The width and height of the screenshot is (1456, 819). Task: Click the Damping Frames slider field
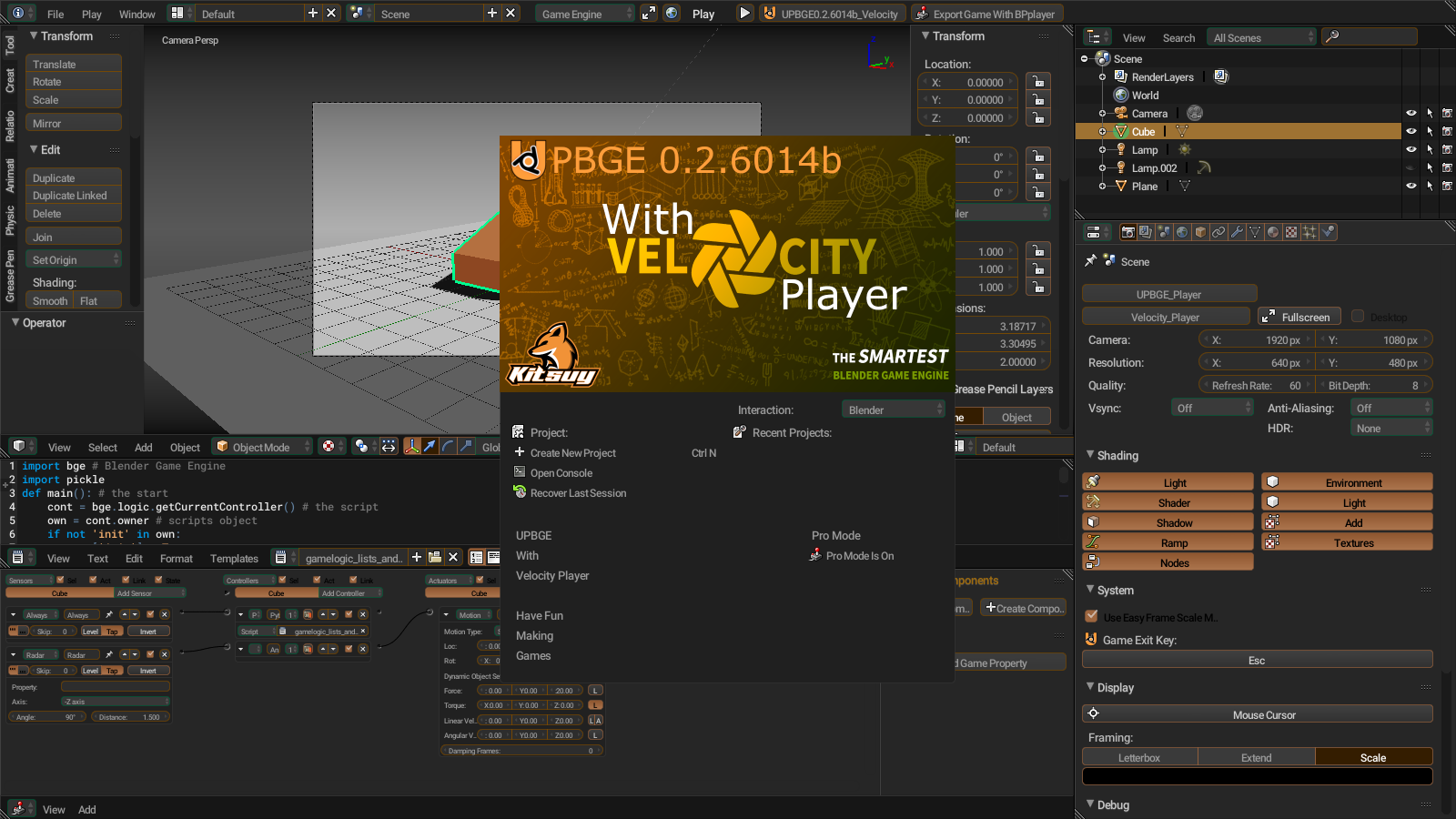521,751
